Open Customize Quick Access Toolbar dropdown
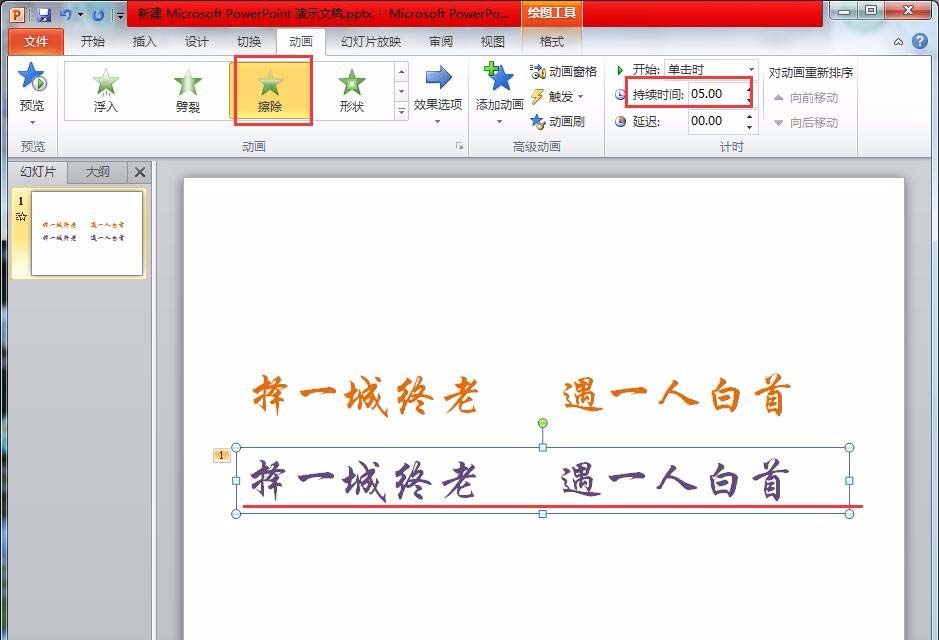 120,15
